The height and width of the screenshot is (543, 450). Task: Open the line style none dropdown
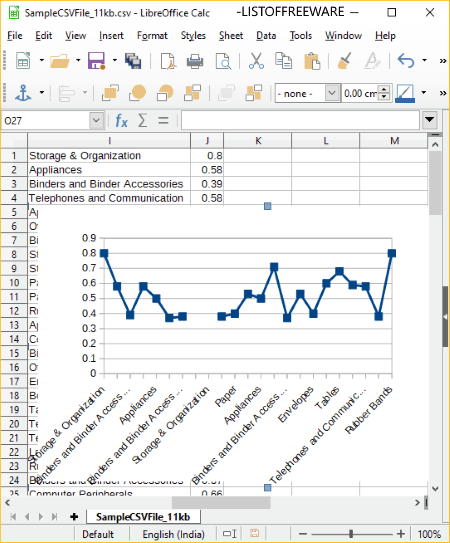308,93
